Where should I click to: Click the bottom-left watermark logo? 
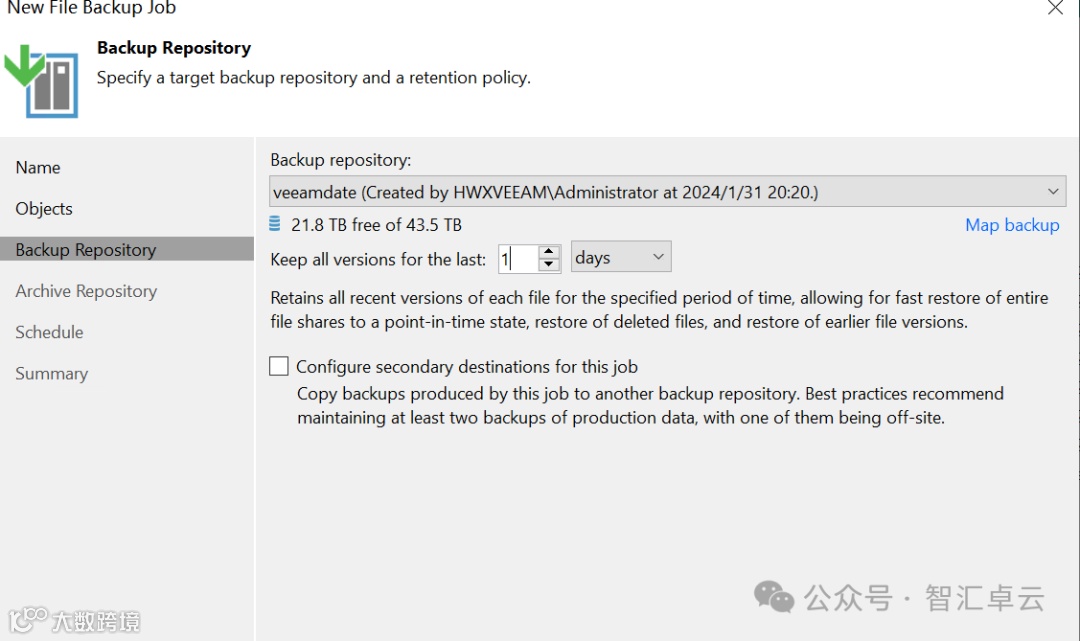coord(70,619)
